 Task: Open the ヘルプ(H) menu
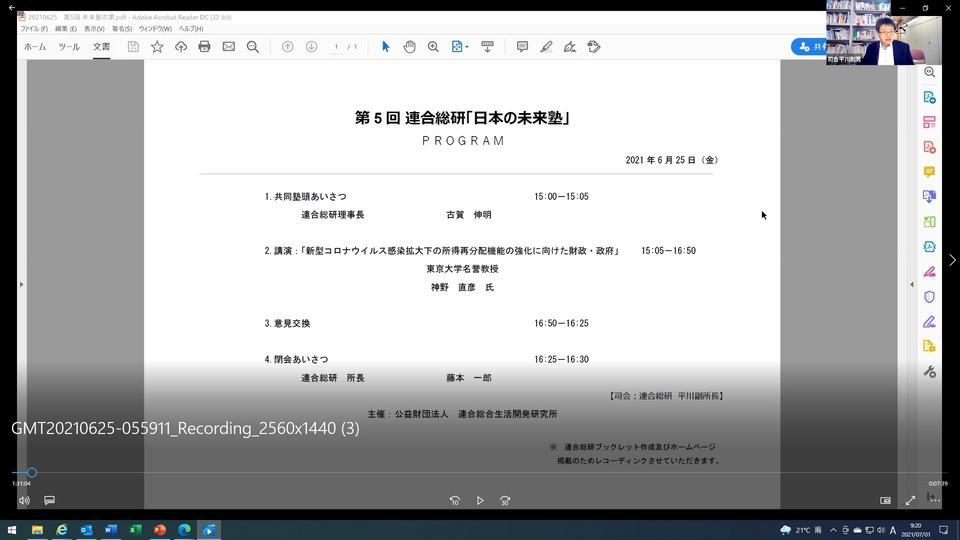pos(191,29)
